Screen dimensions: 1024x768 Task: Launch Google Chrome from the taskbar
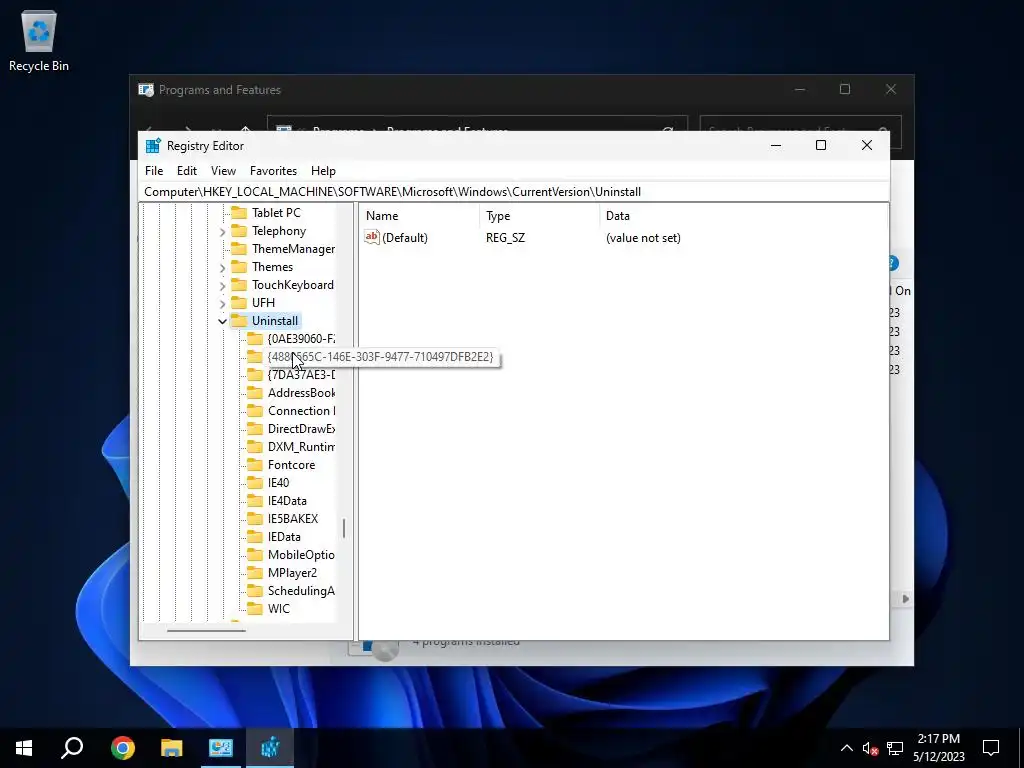click(123, 747)
